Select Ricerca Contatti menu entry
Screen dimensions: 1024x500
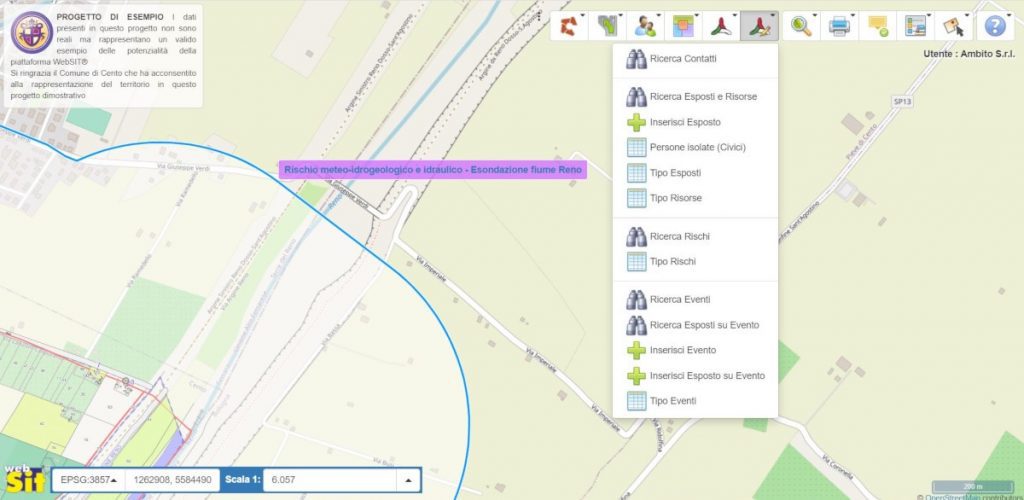(x=682, y=59)
